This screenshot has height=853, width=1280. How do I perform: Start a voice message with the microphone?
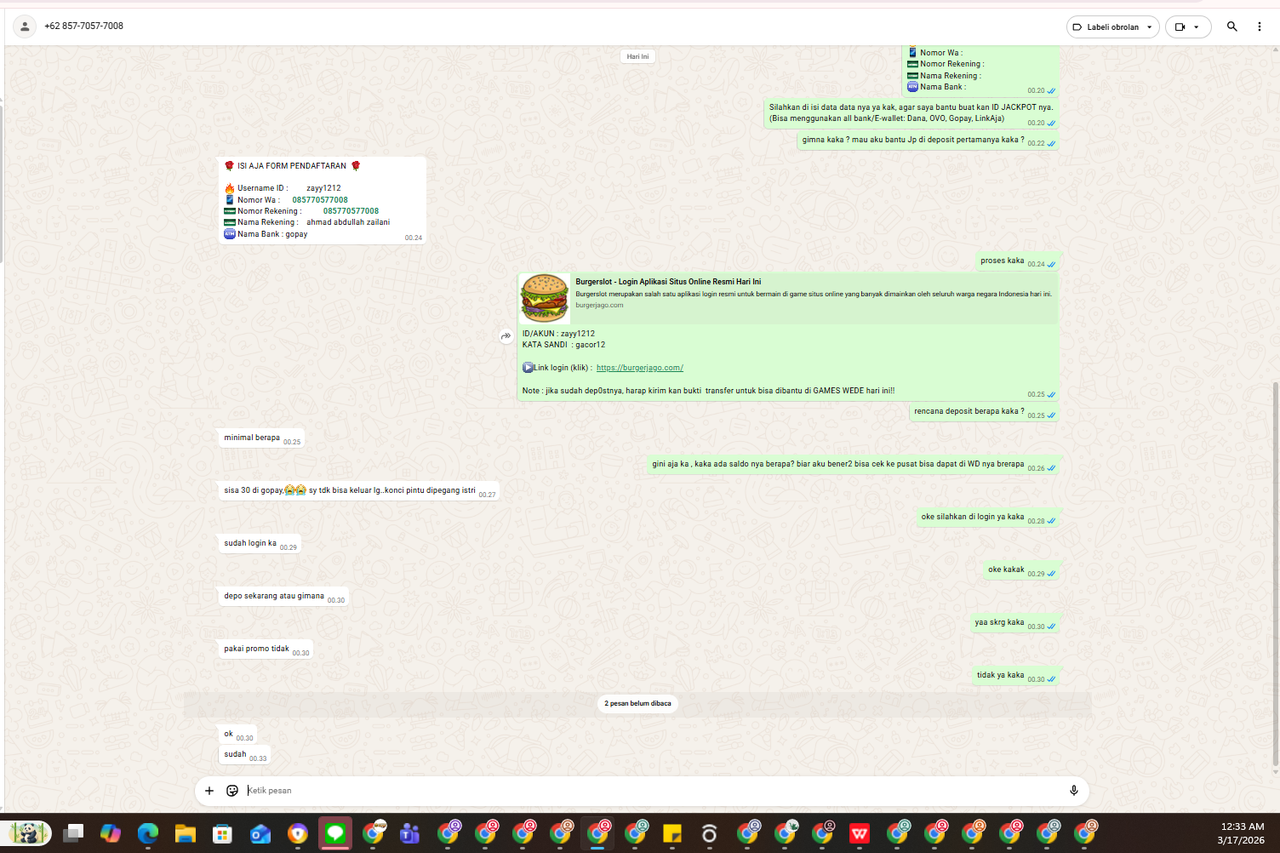tap(1074, 791)
